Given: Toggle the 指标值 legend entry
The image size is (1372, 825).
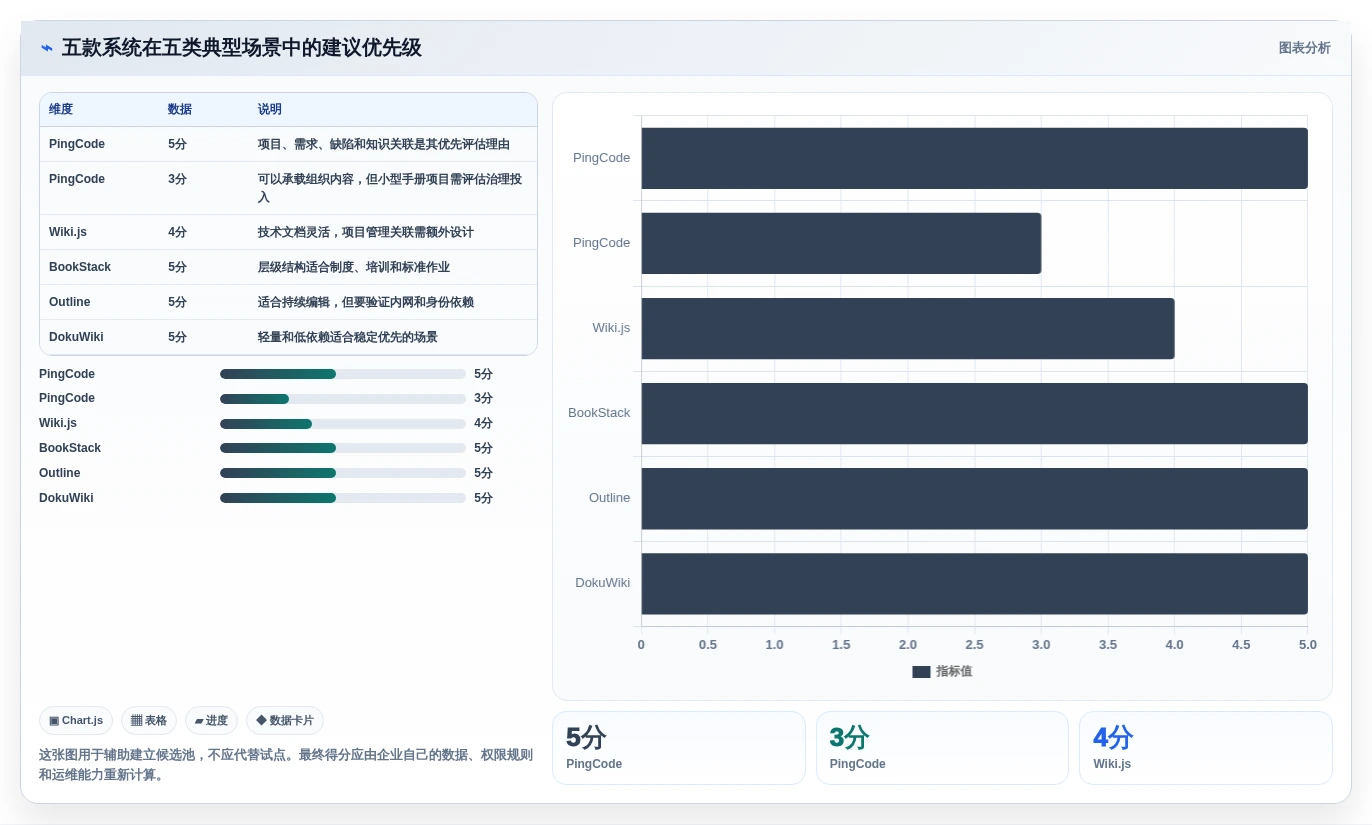Looking at the screenshot, I should pos(942,672).
